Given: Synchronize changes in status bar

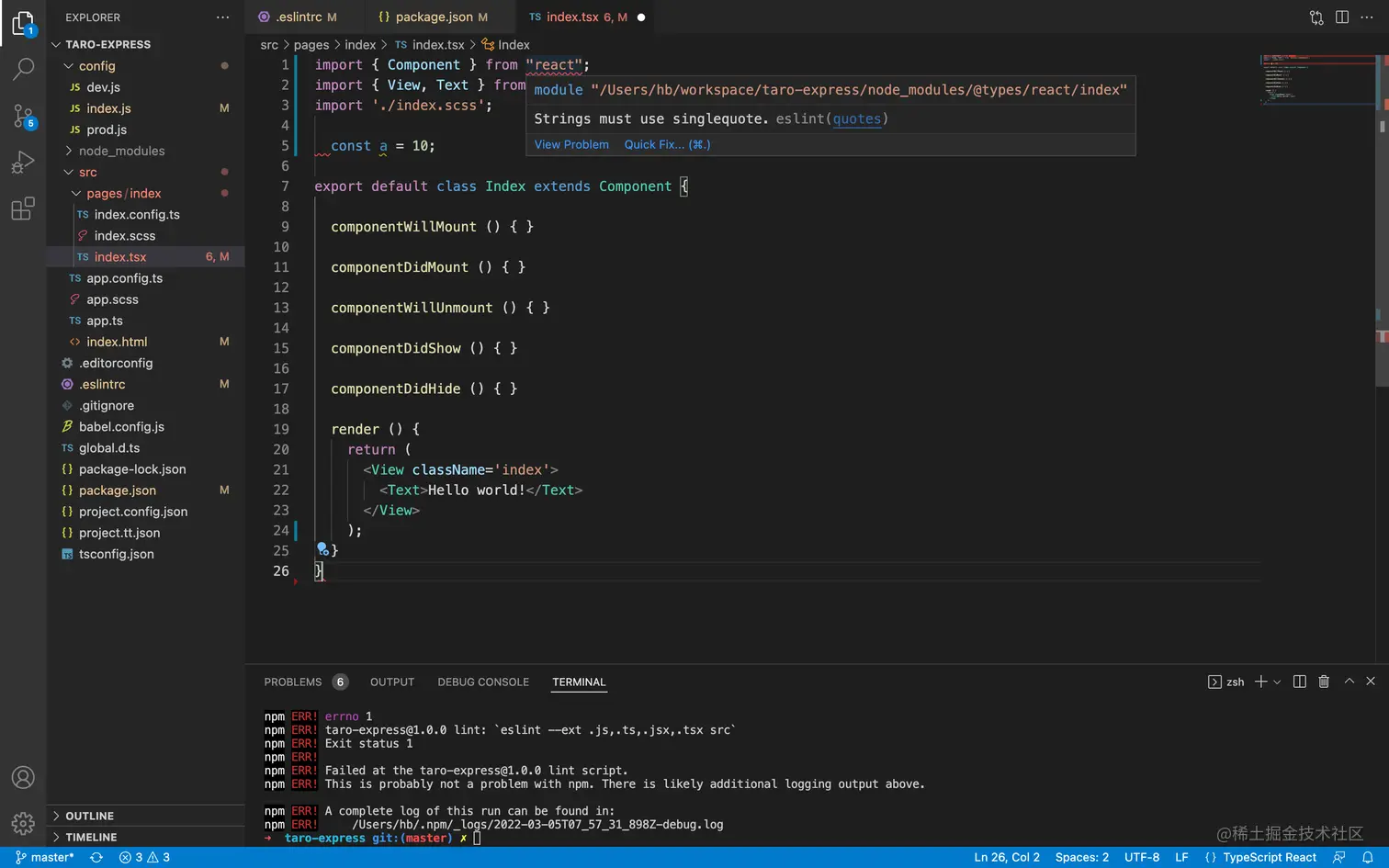Looking at the screenshot, I should pyautogui.click(x=96, y=857).
